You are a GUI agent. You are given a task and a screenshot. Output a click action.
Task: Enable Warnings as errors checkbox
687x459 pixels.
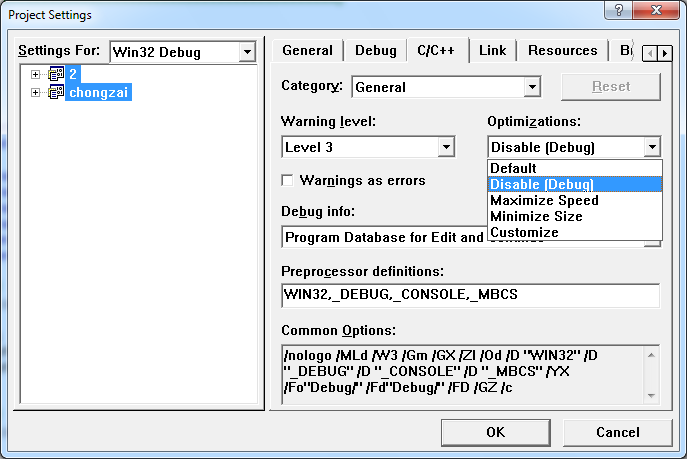click(x=288, y=181)
